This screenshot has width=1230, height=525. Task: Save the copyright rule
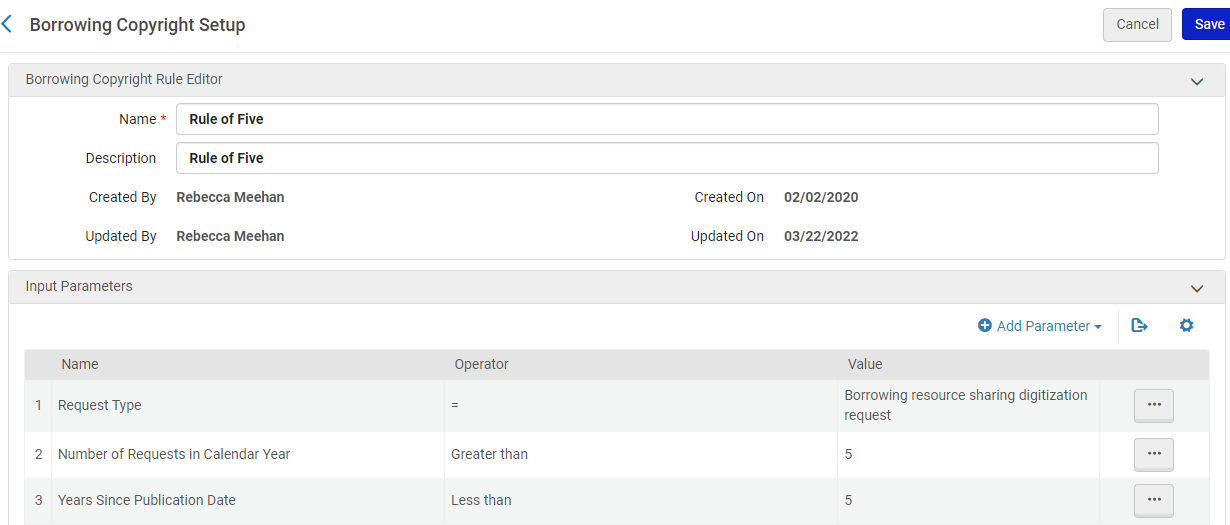(x=1208, y=25)
